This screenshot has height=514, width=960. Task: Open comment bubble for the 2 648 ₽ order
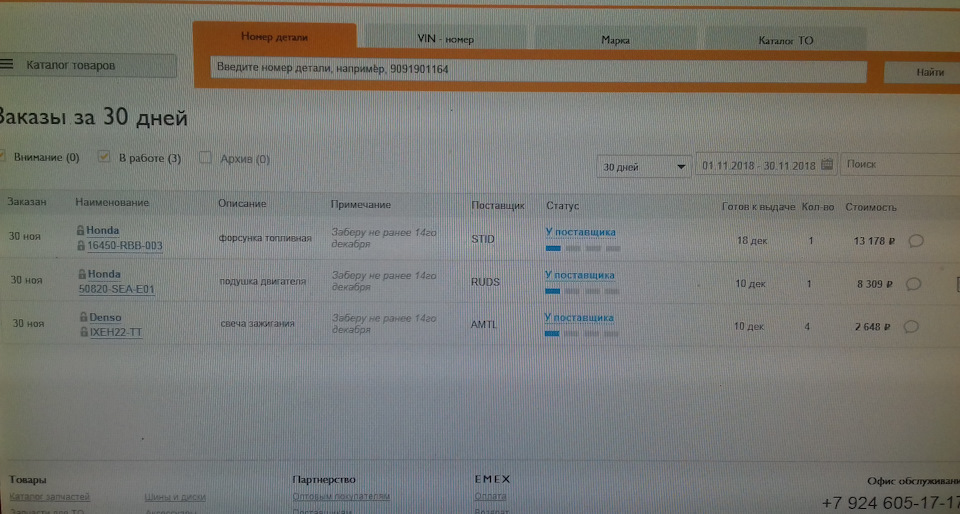[912, 327]
